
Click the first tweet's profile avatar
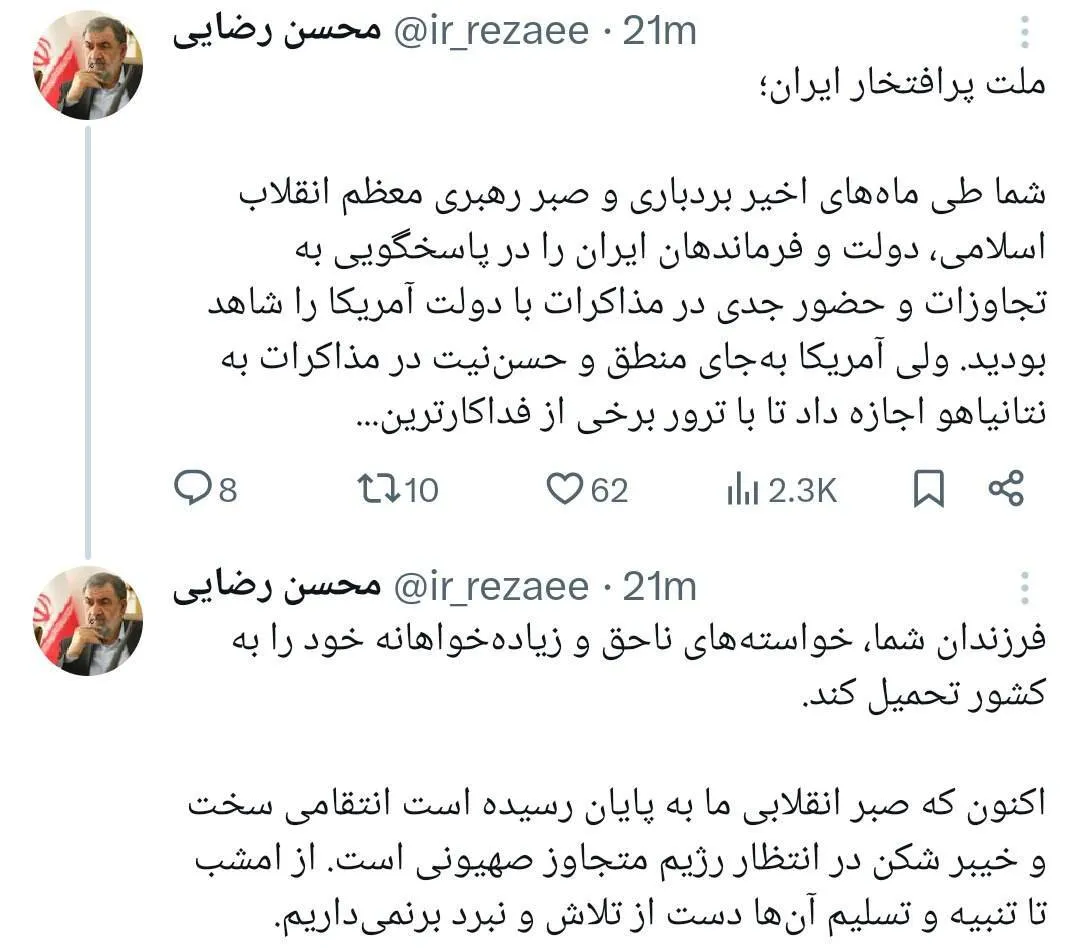click(x=88, y=65)
